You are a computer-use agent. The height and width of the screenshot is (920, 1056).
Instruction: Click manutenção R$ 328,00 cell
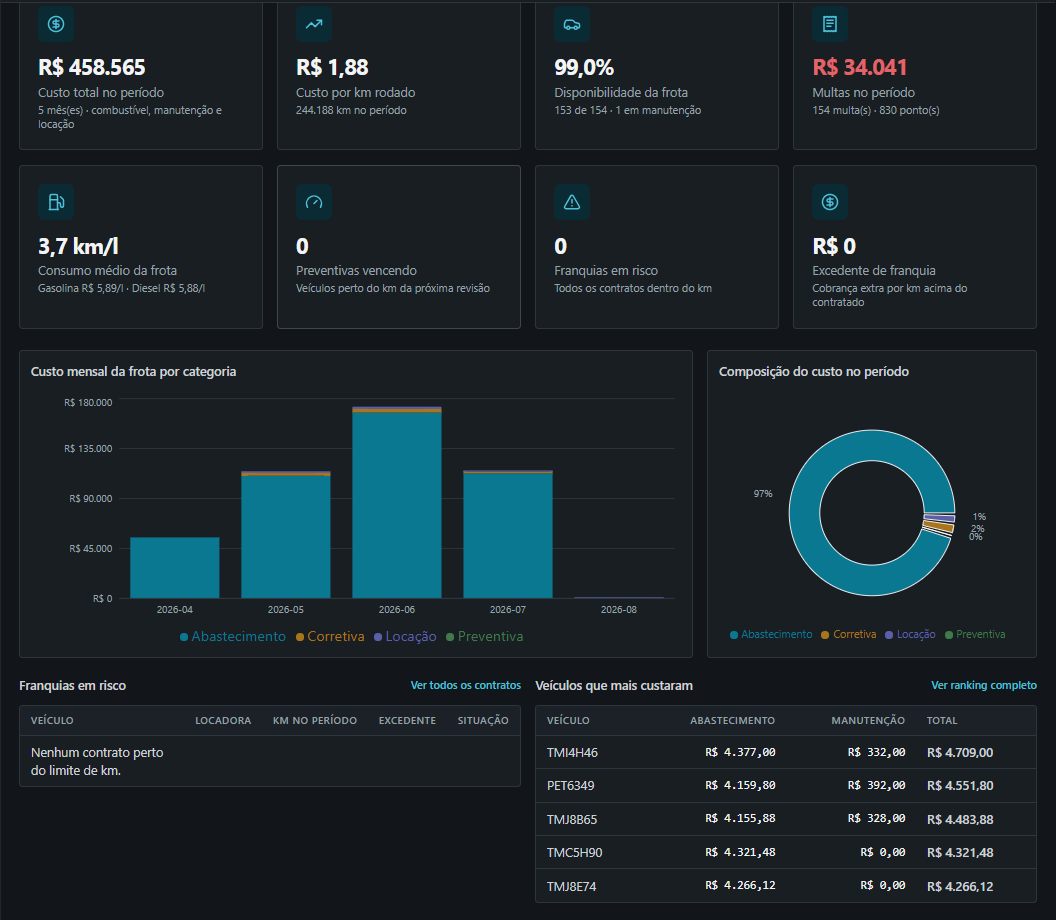pyautogui.click(x=876, y=818)
